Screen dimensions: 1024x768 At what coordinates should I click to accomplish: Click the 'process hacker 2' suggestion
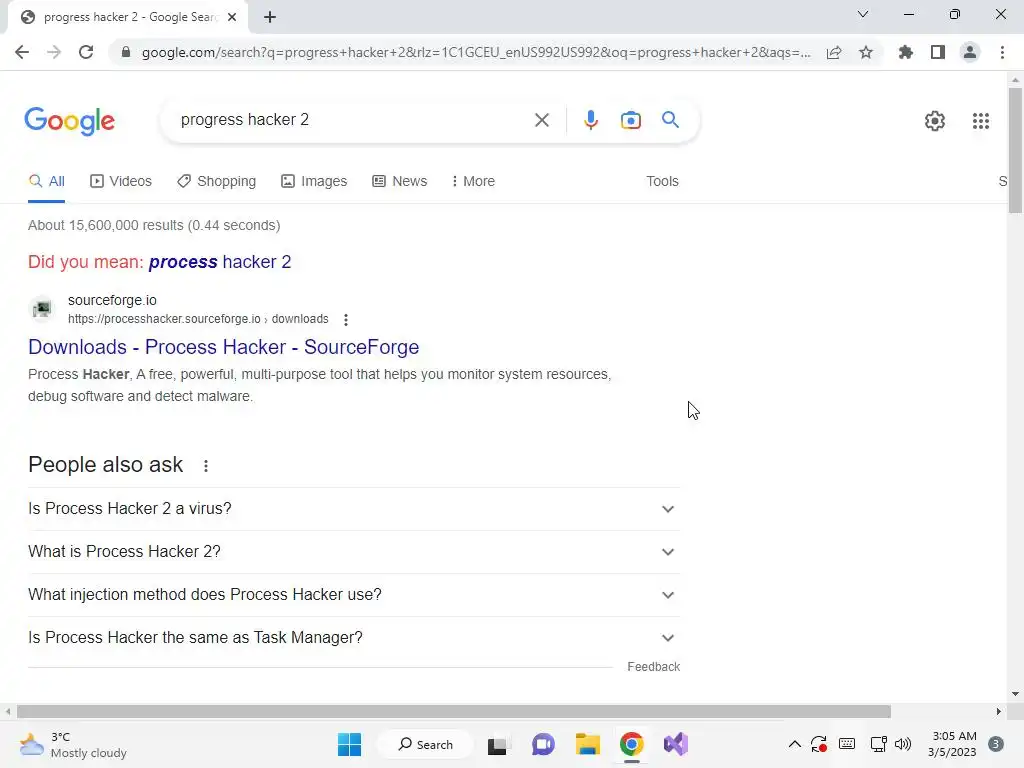click(x=220, y=262)
